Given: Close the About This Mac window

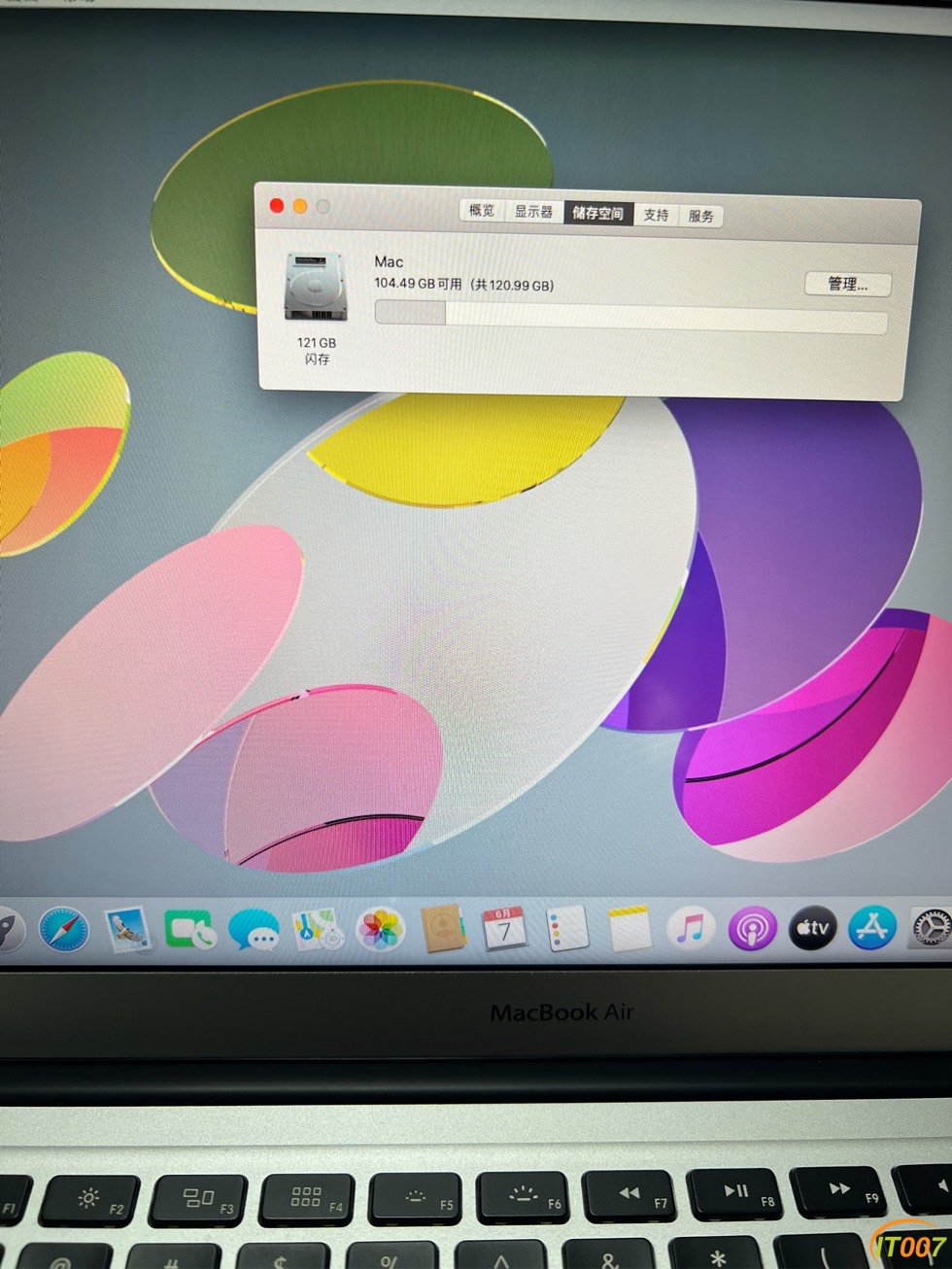Looking at the screenshot, I should [277, 205].
